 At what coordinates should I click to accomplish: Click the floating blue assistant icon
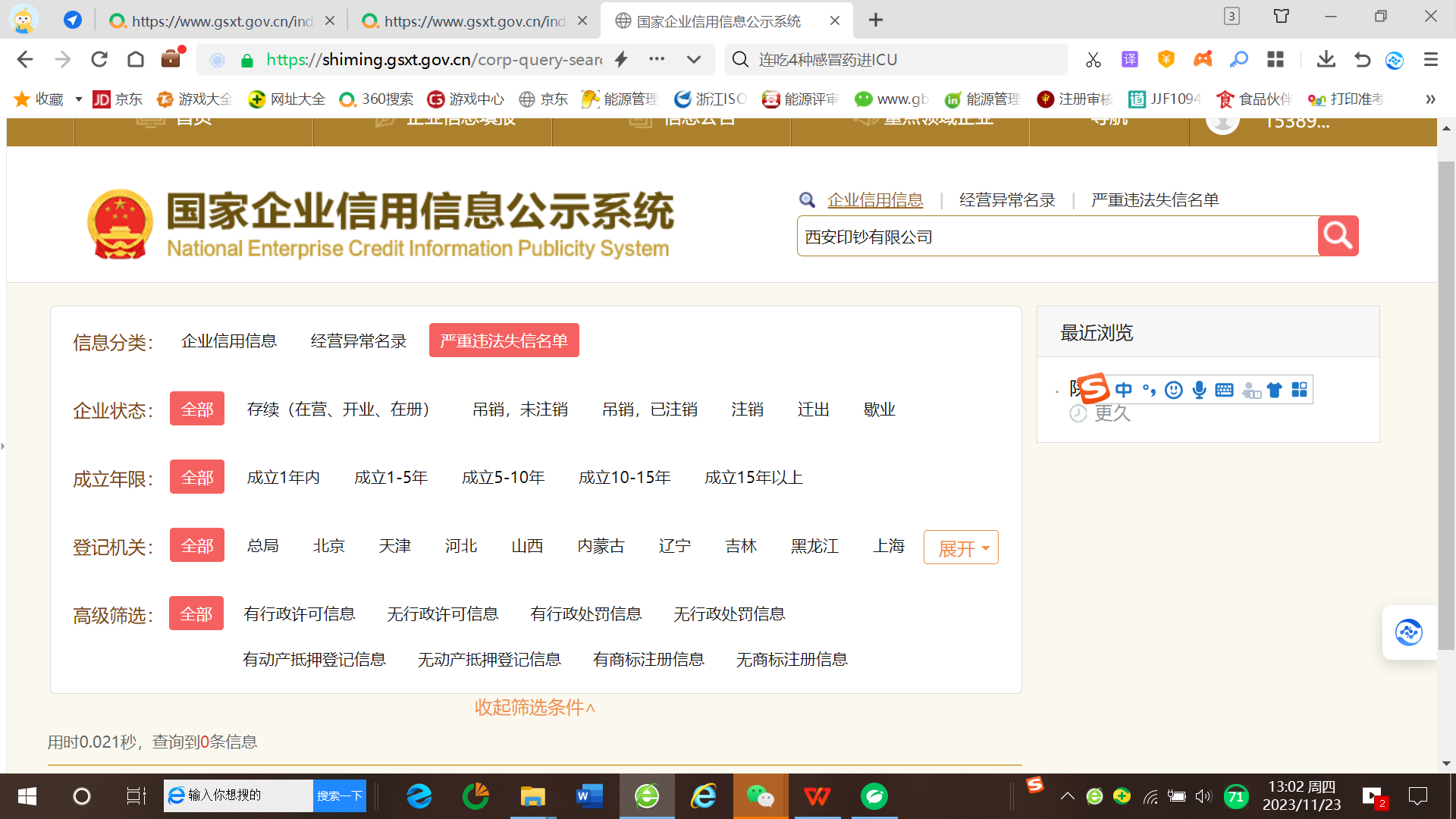(1408, 632)
